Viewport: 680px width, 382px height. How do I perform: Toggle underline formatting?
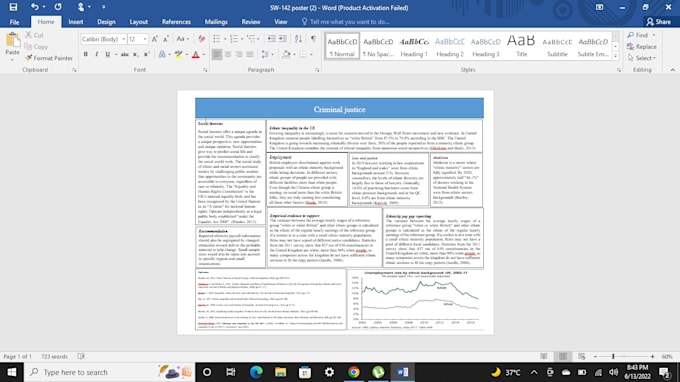[107, 54]
